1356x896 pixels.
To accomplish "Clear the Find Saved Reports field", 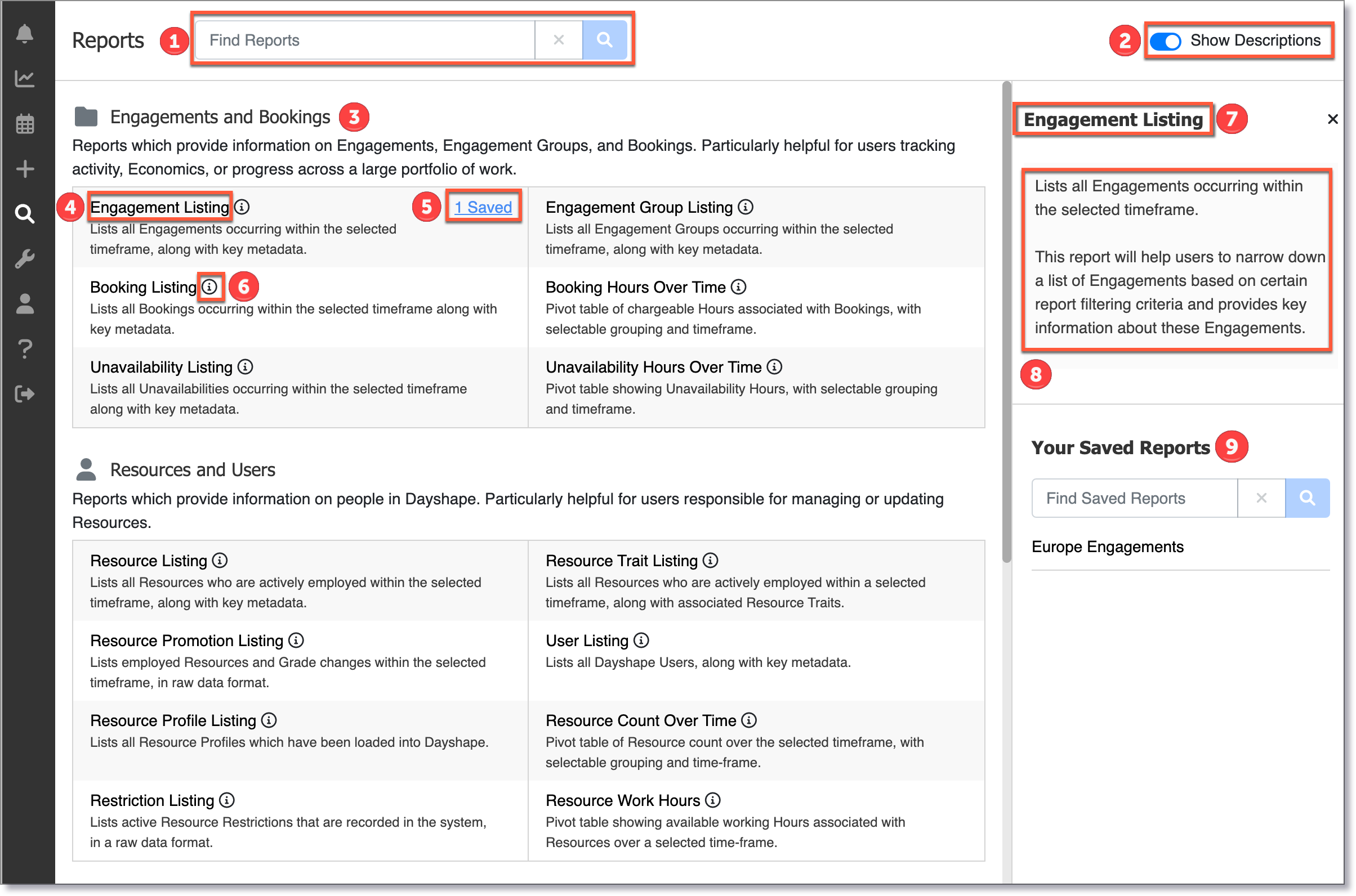I will (1261, 498).
